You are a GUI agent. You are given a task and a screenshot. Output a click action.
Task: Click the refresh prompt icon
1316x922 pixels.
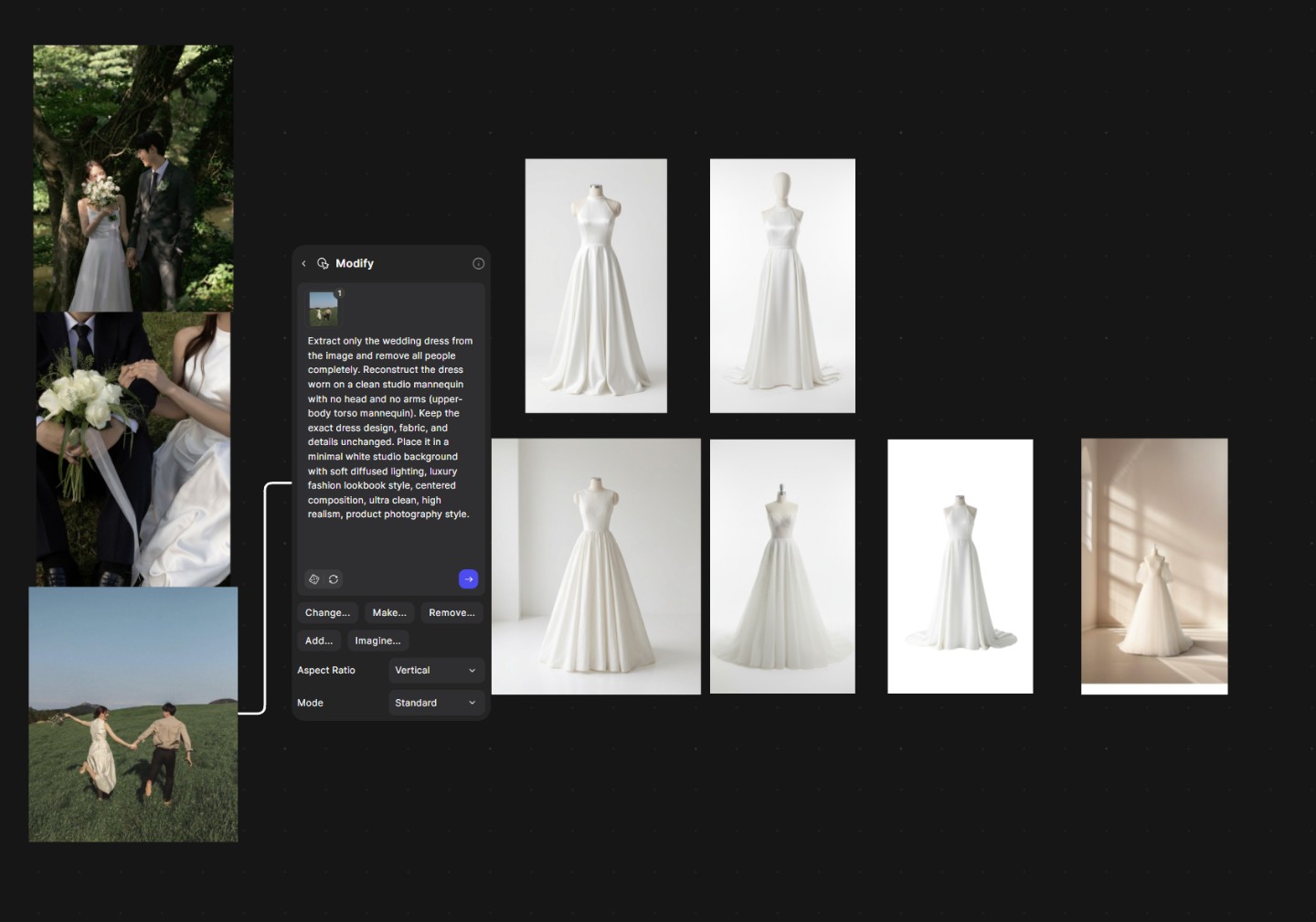point(334,579)
